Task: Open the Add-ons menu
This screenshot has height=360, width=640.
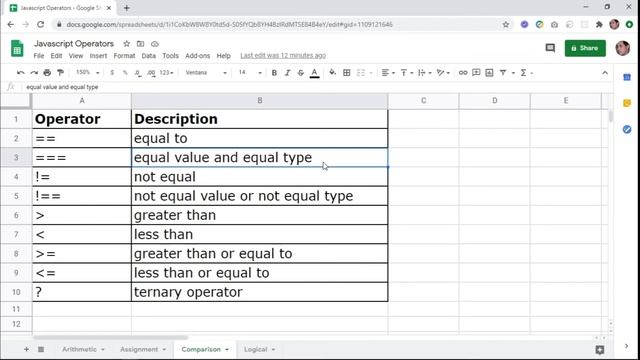Action: pos(198,56)
